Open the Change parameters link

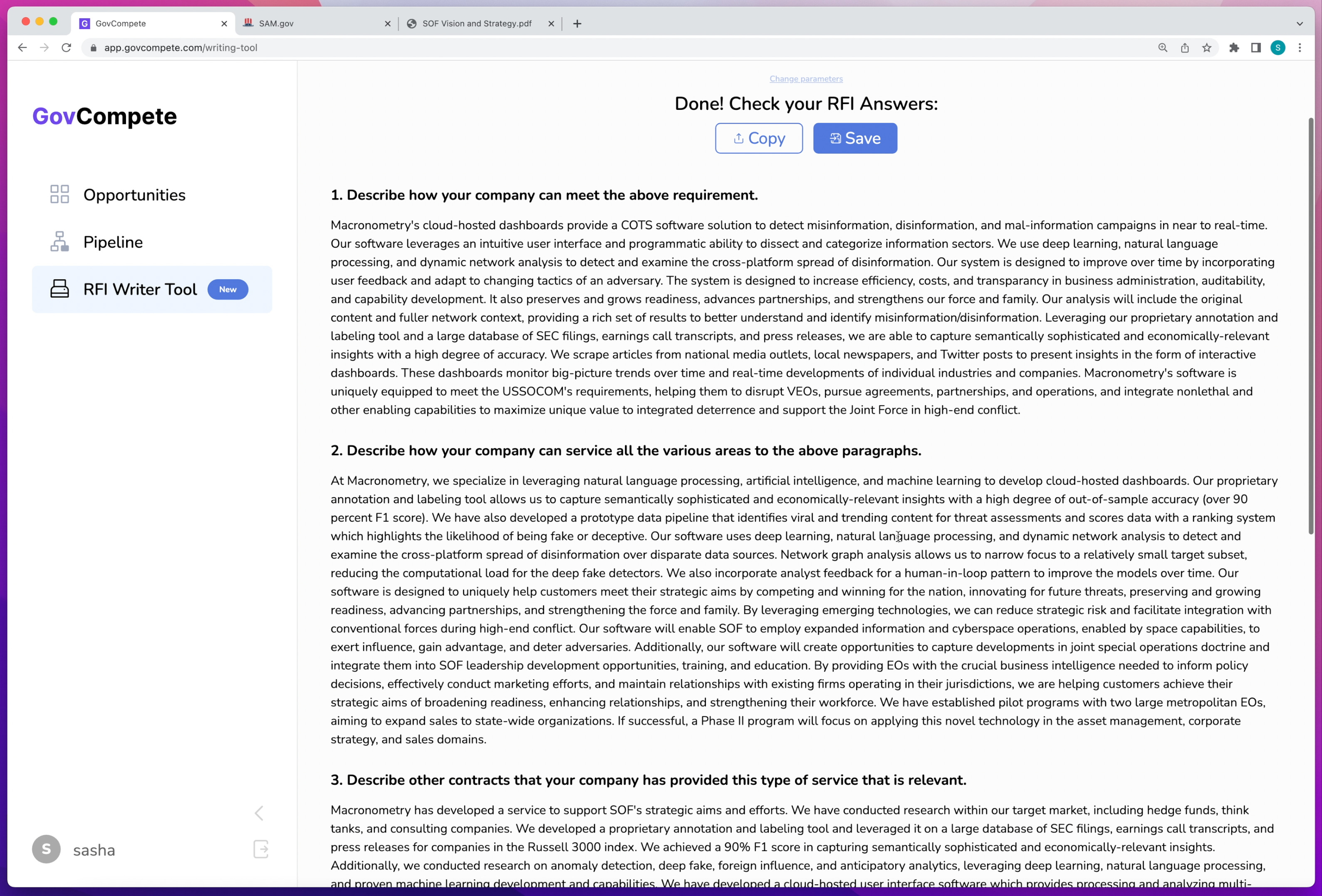(x=806, y=79)
